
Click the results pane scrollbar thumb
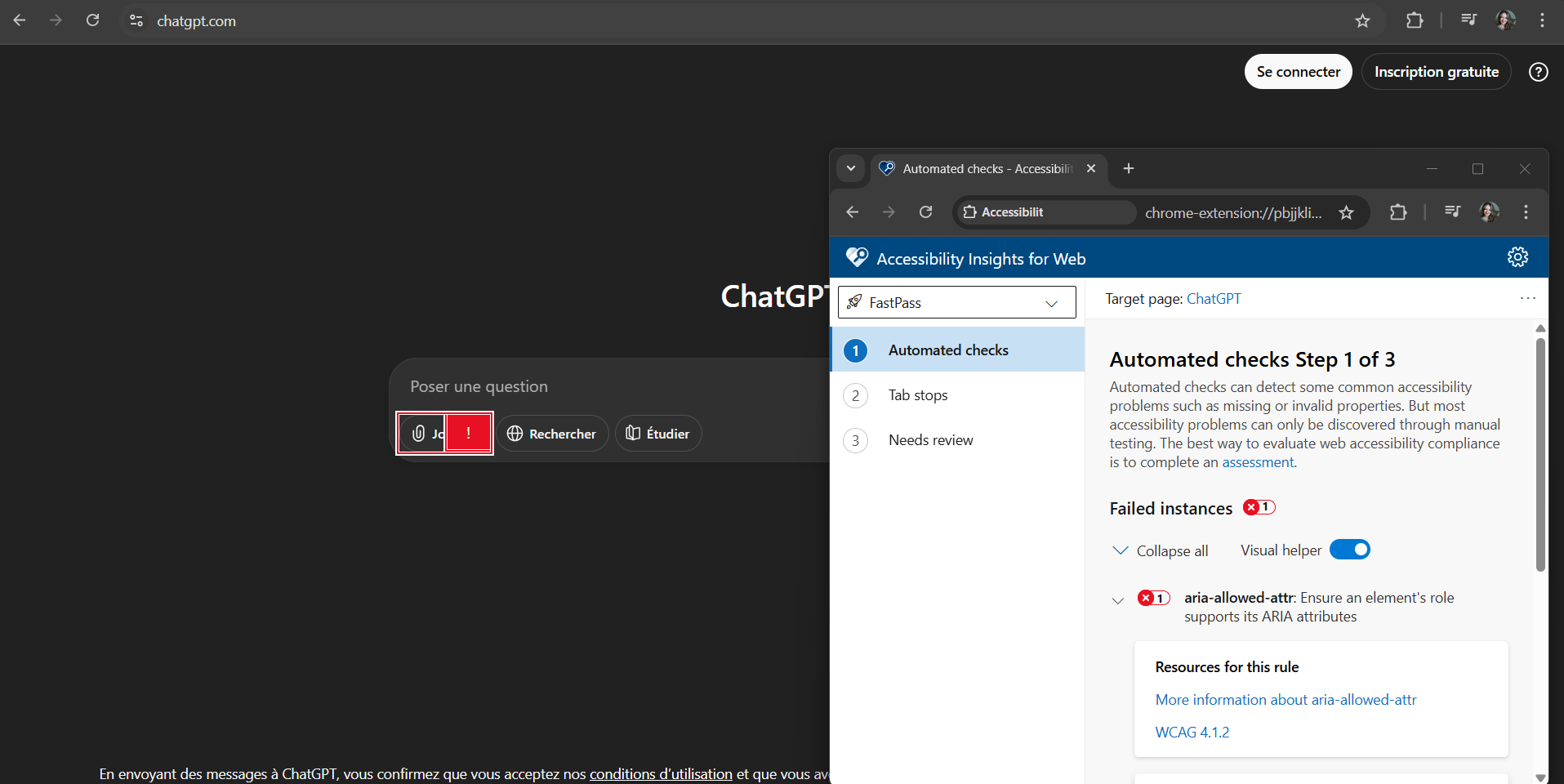tap(1540, 455)
